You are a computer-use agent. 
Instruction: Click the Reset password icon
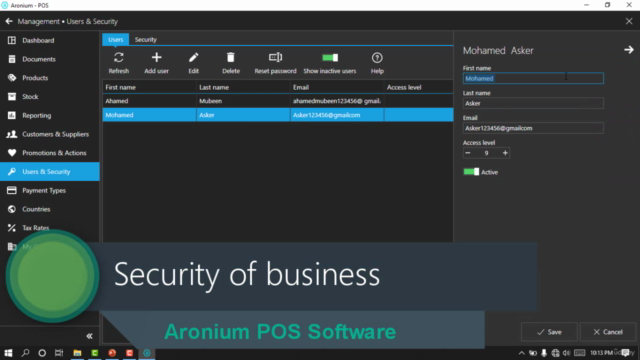point(276,58)
